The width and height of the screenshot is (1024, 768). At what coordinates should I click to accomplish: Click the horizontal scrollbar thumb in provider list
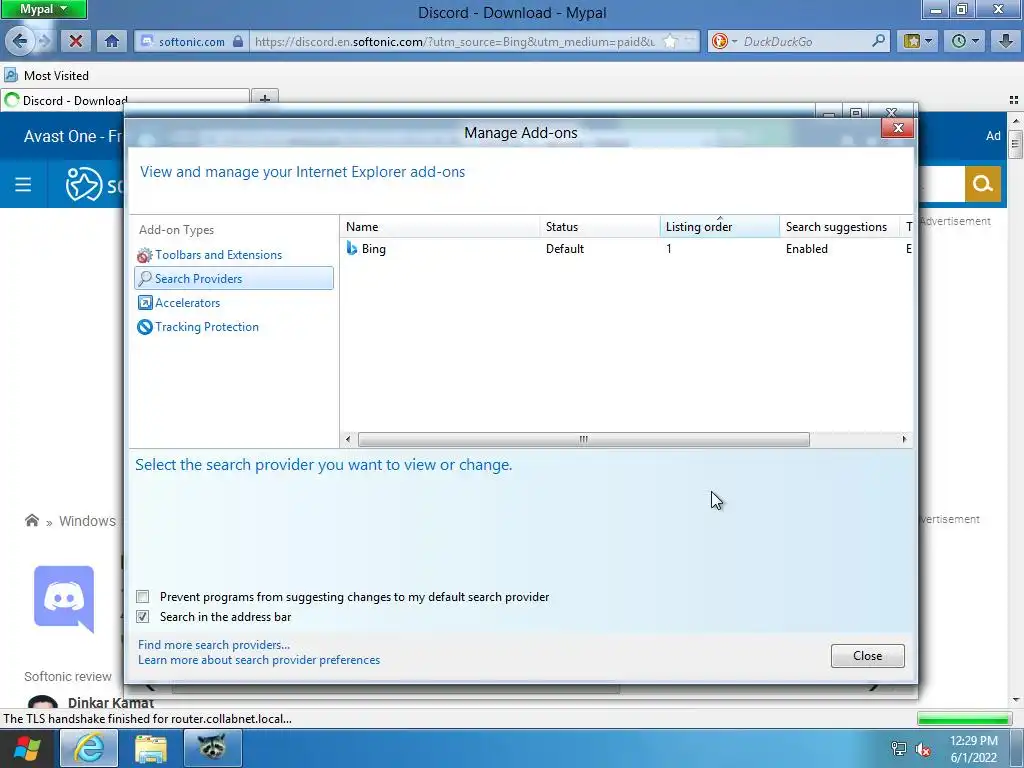pos(584,440)
